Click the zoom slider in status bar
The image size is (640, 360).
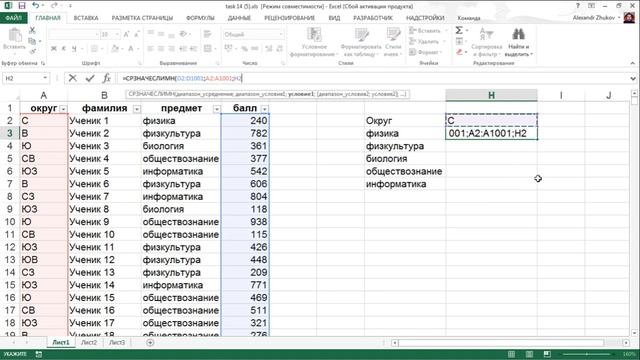coord(588,354)
